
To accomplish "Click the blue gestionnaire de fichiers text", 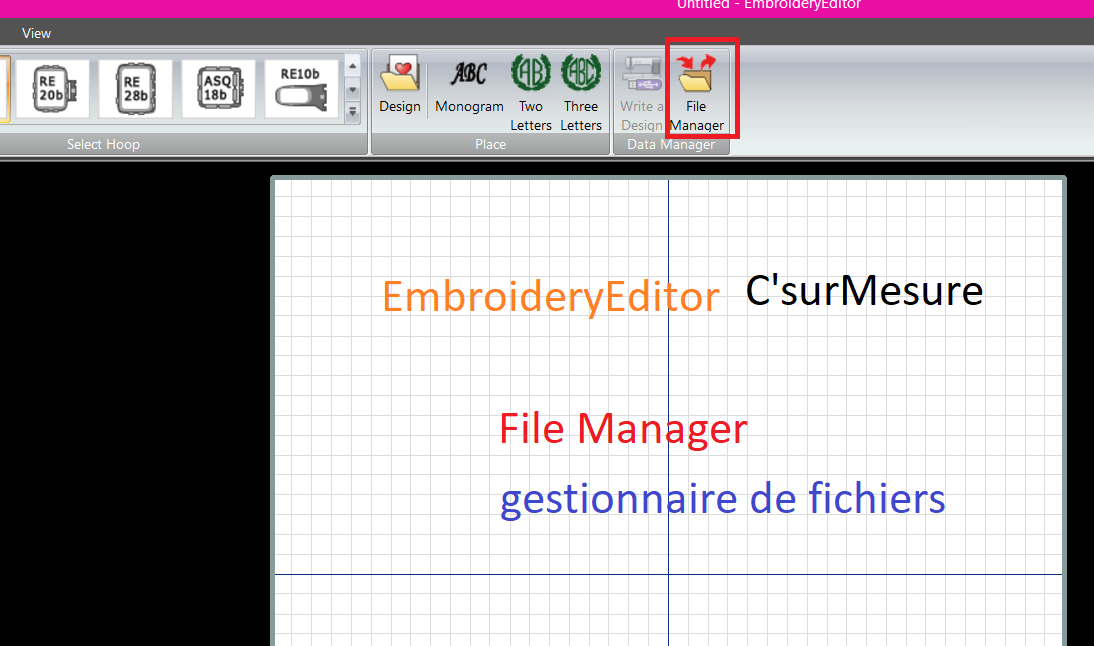I will tap(722, 498).
